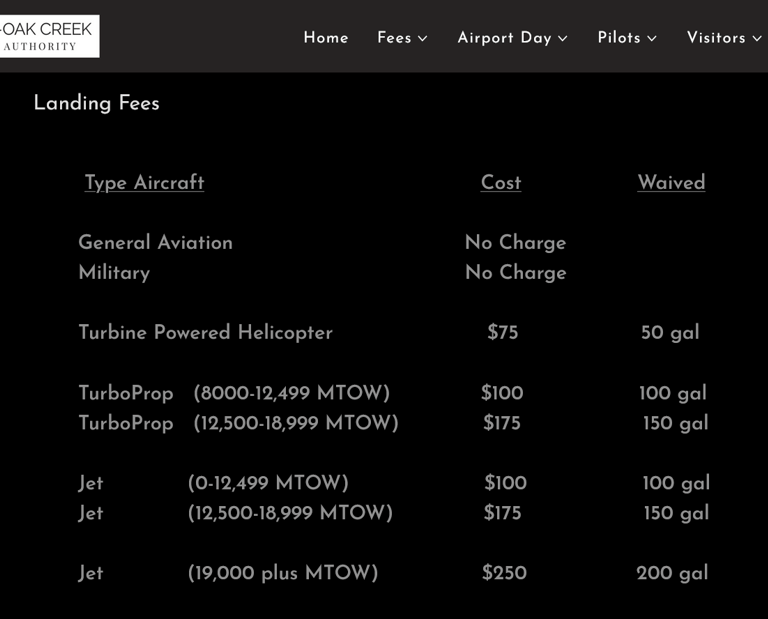Click the Military aircraft row label

(x=114, y=272)
